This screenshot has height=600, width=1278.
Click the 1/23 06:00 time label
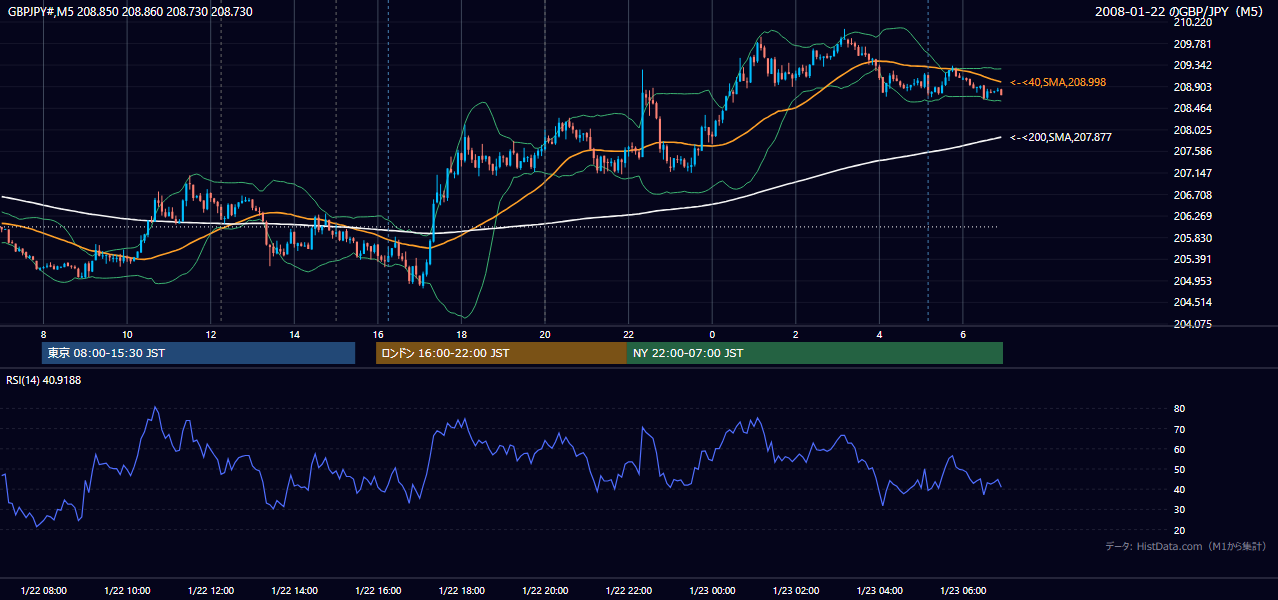[963, 591]
